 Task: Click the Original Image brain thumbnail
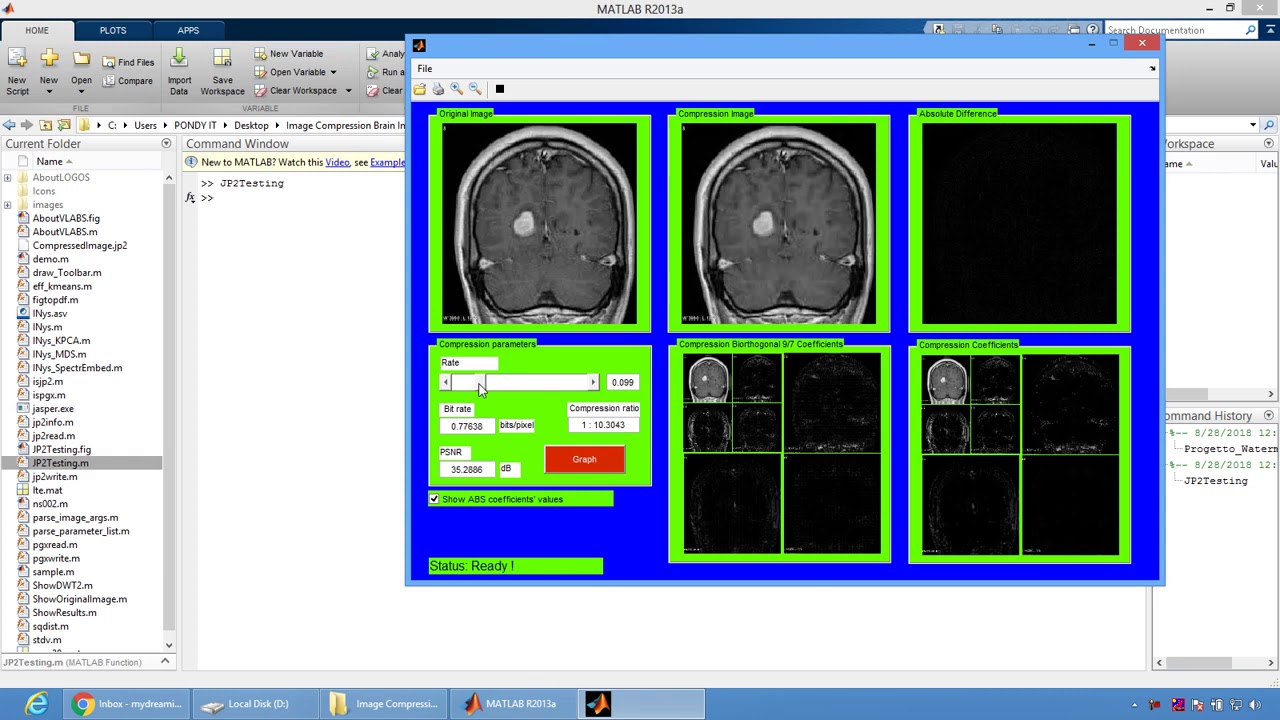click(x=539, y=224)
